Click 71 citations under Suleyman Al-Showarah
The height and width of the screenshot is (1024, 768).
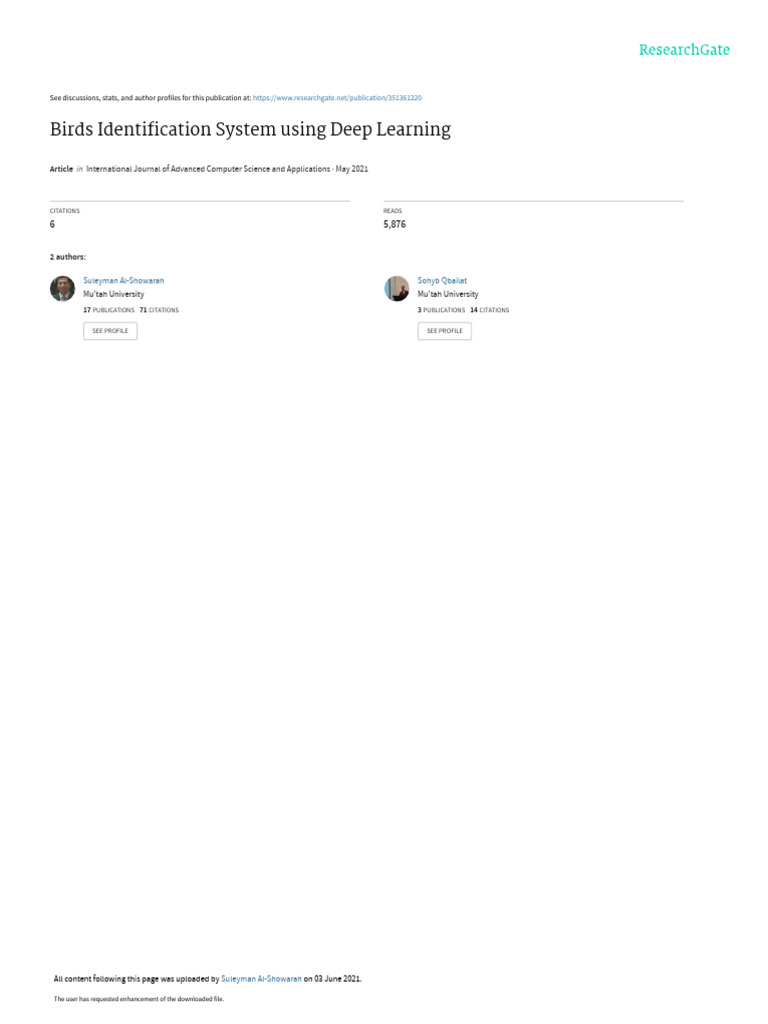click(159, 310)
